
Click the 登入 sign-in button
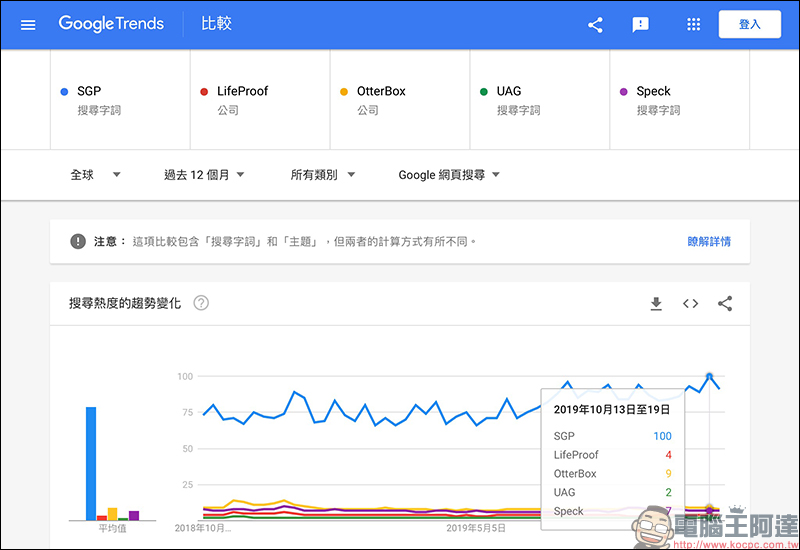click(x=749, y=24)
